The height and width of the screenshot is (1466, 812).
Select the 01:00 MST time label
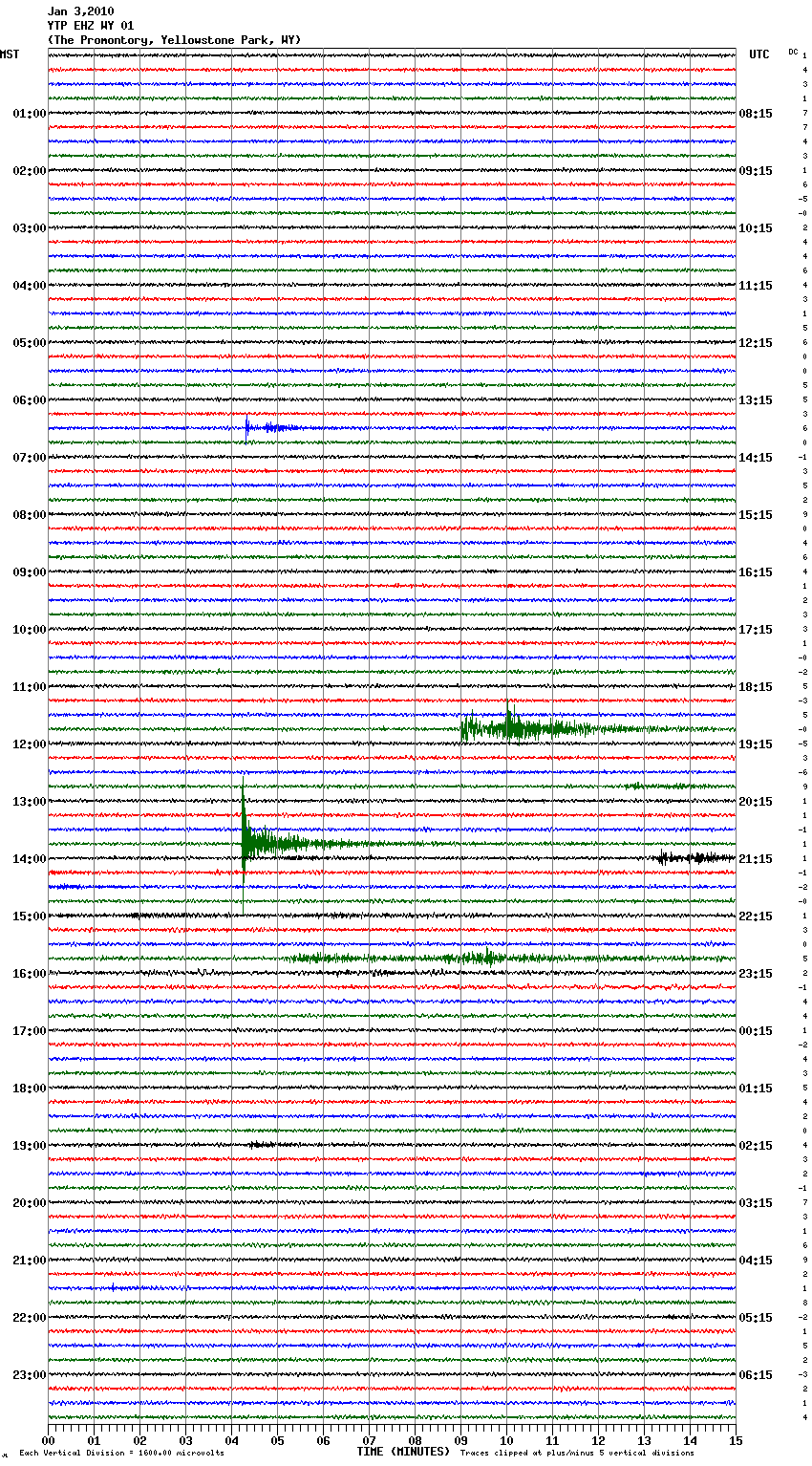pyautogui.click(x=30, y=114)
